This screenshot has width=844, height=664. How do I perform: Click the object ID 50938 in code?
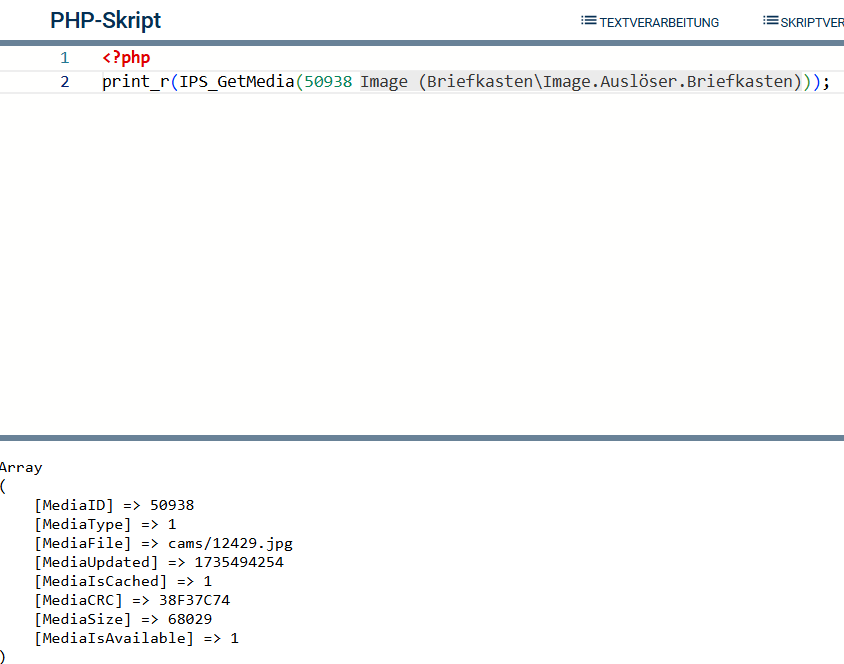click(328, 82)
